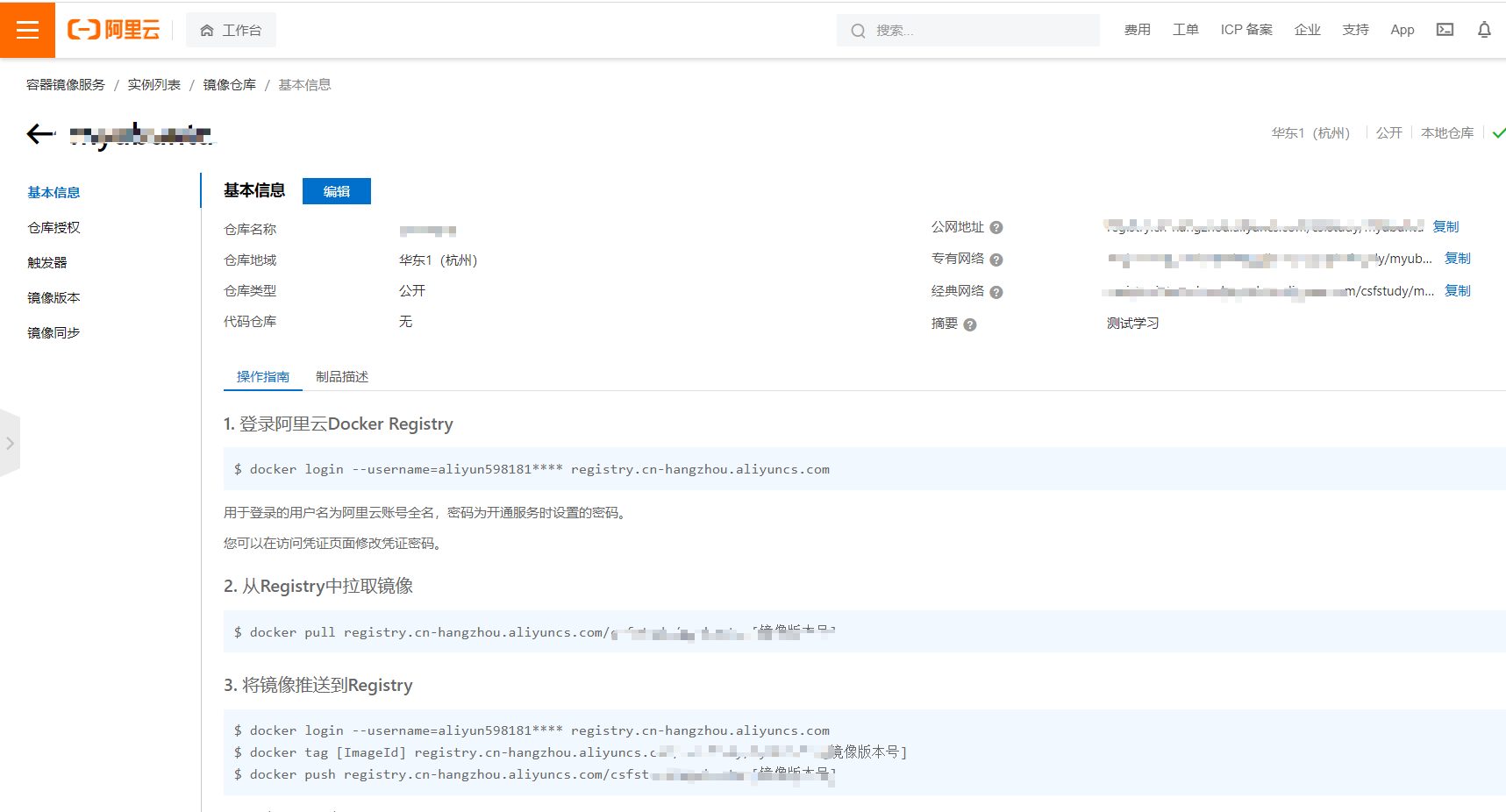This screenshot has height=812, width=1506.
Task: Open the notifications bell
Action: coord(1484,30)
